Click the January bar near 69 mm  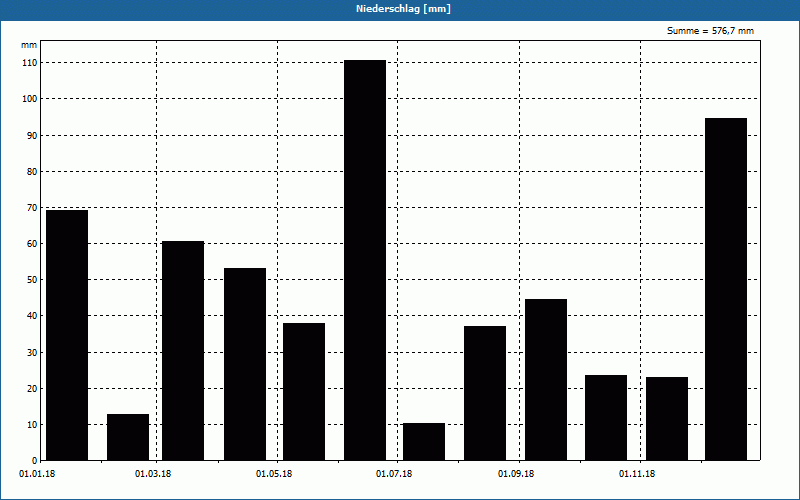pyautogui.click(x=67, y=335)
